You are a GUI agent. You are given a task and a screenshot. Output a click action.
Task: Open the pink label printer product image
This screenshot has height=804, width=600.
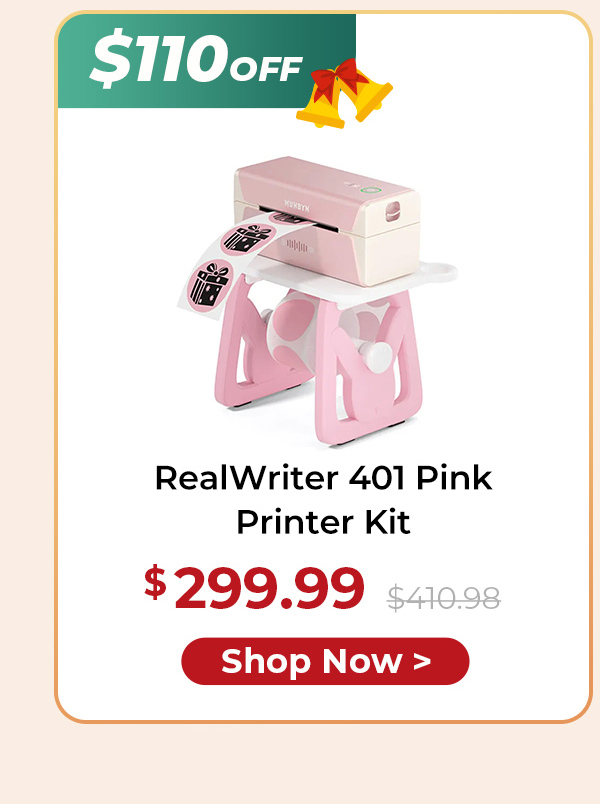(x=317, y=302)
